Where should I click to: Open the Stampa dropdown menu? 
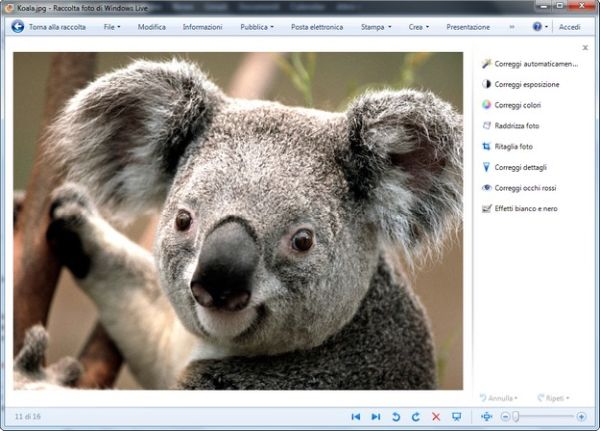(x=376, y=27)
